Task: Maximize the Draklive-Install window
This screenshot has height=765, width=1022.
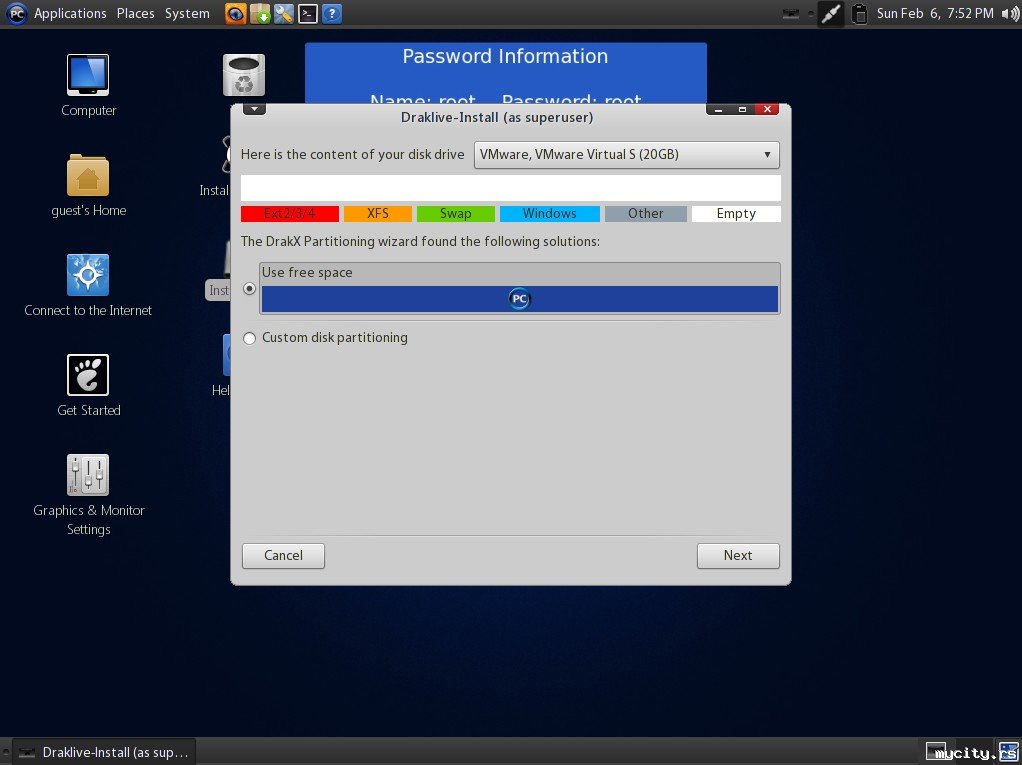Action: click(742, 109)
